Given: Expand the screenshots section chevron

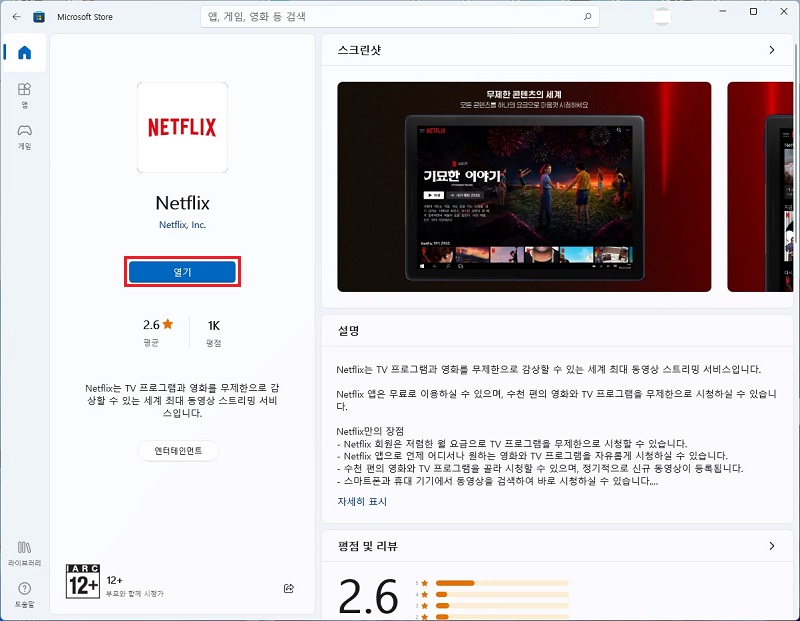Looking at the screenshot, I should click(772, 50).
